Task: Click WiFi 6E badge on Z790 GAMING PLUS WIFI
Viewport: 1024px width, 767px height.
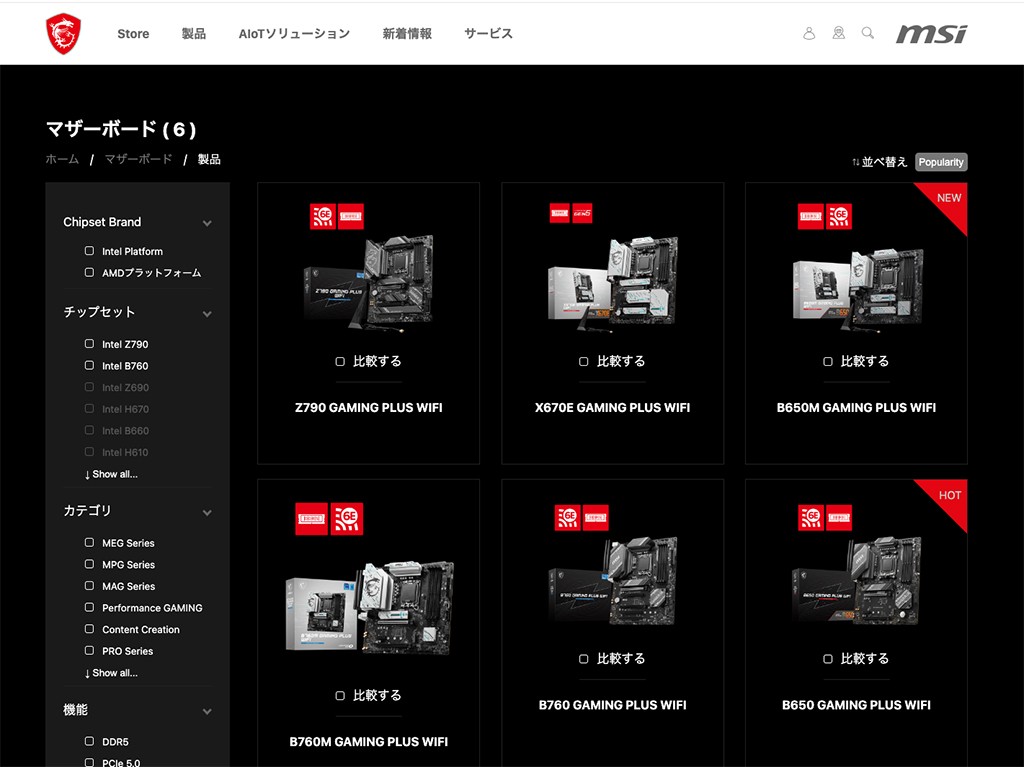Action: [x=323, y=216]
